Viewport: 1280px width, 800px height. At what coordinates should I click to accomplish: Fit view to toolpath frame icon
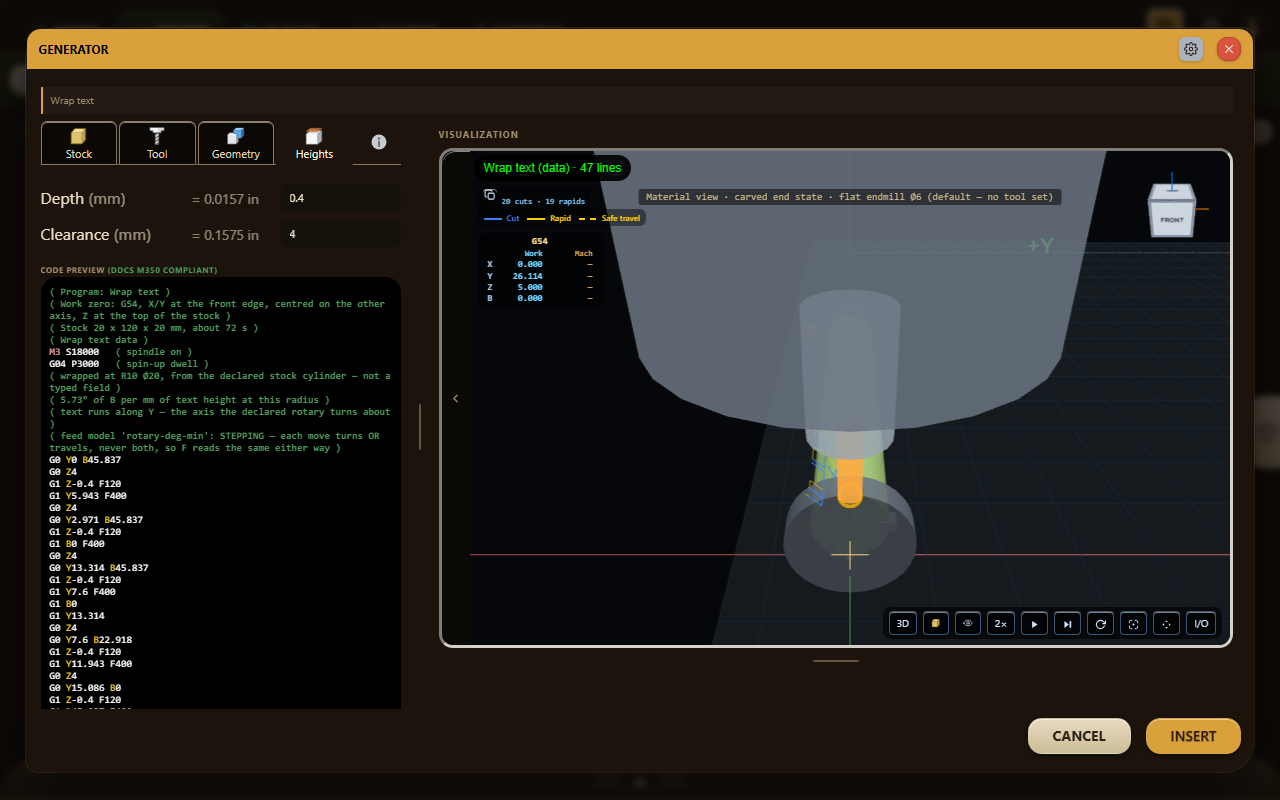(1133, 624)
